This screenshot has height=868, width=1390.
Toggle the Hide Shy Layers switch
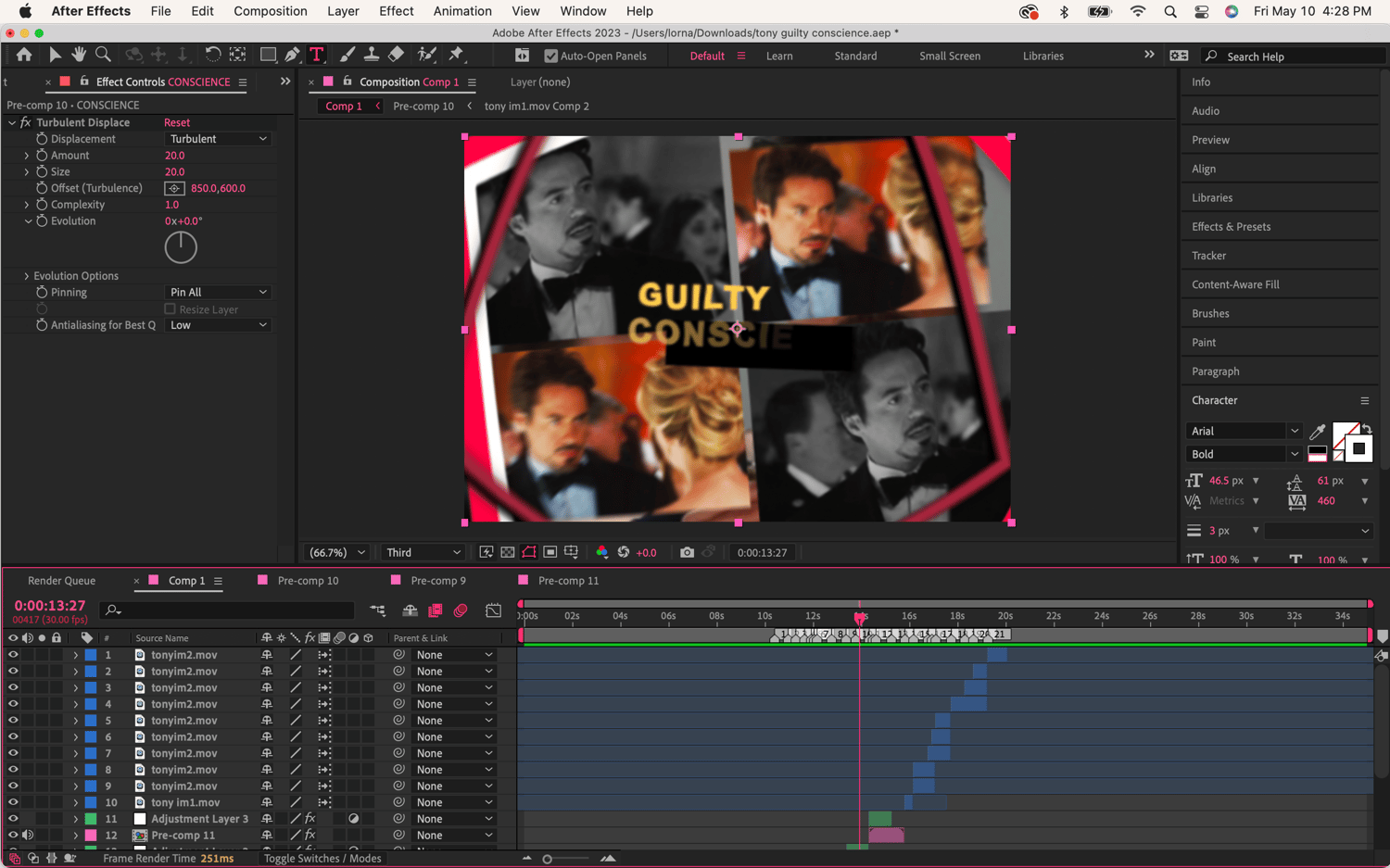pyautogui.click(x=410, y=610)
